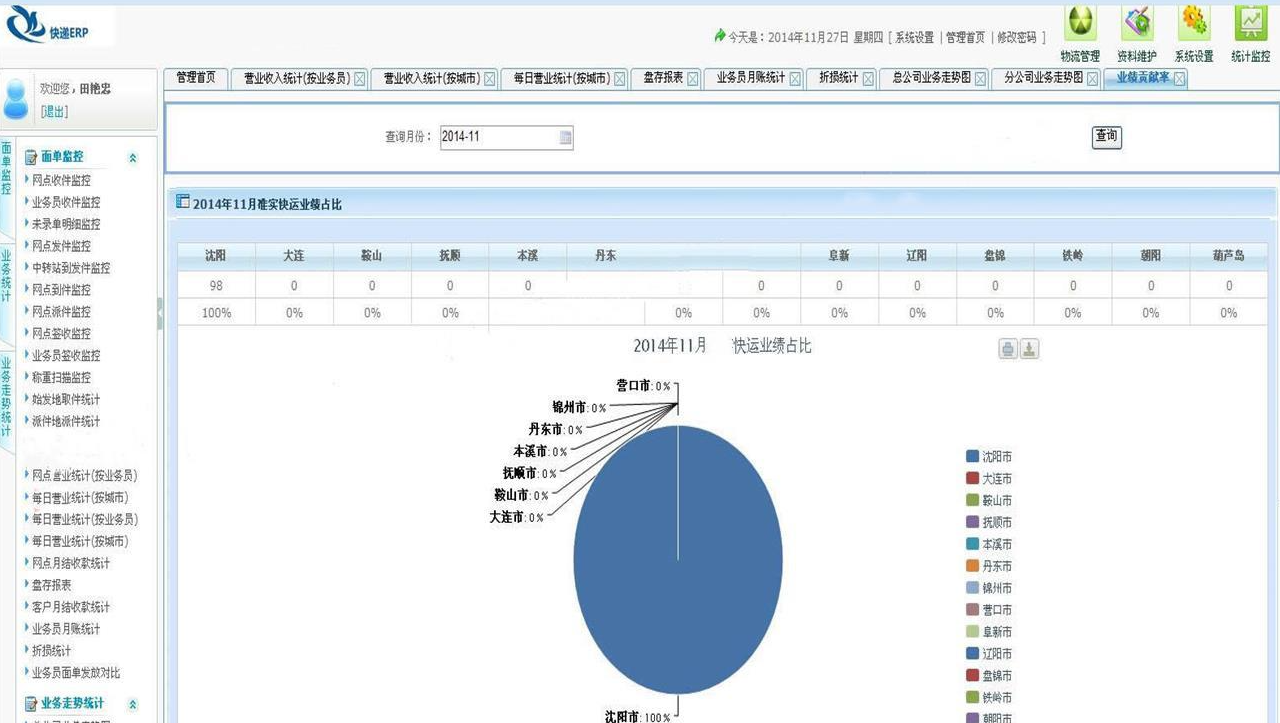
Task: Select the vertical 业务走势统计 side tab
Action: [x=6, y=397]
